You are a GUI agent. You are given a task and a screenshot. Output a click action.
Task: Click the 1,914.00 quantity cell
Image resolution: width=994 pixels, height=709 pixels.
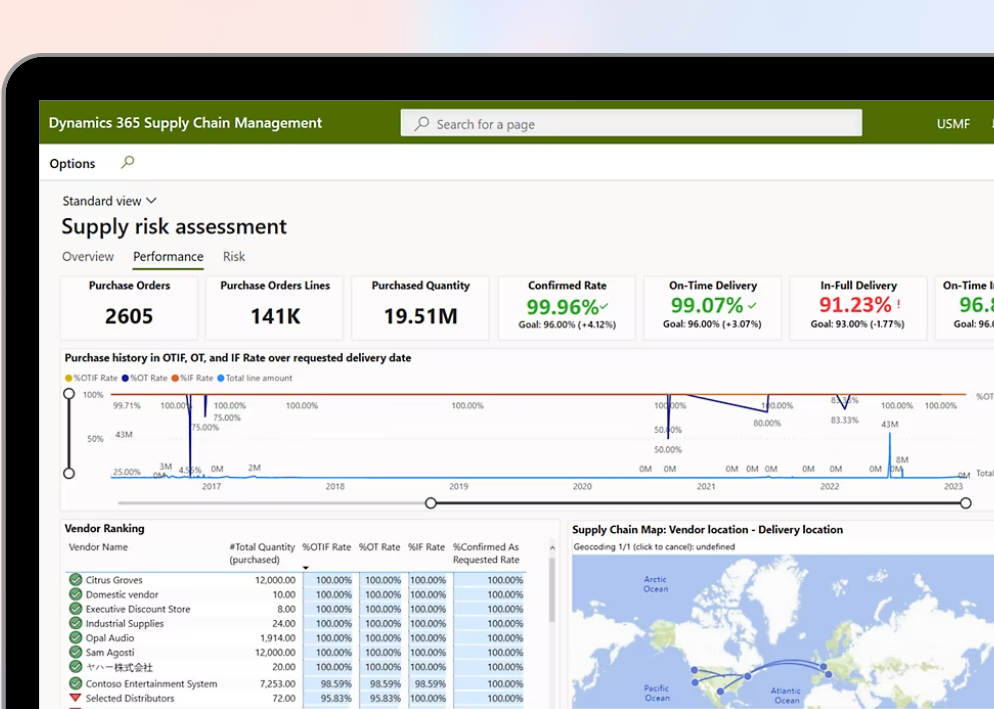click(x=278, y=638)
